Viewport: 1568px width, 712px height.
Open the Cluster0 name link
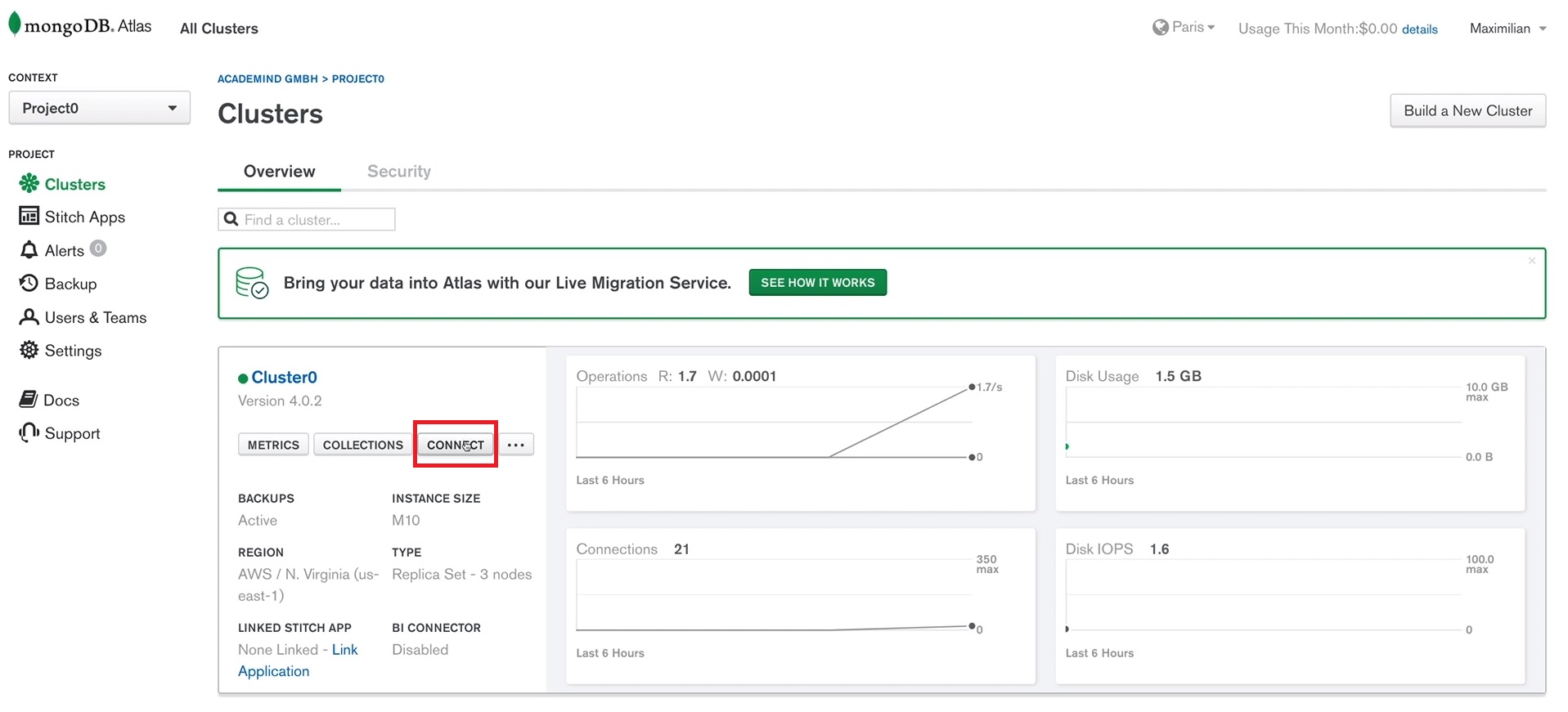[284, 377]
